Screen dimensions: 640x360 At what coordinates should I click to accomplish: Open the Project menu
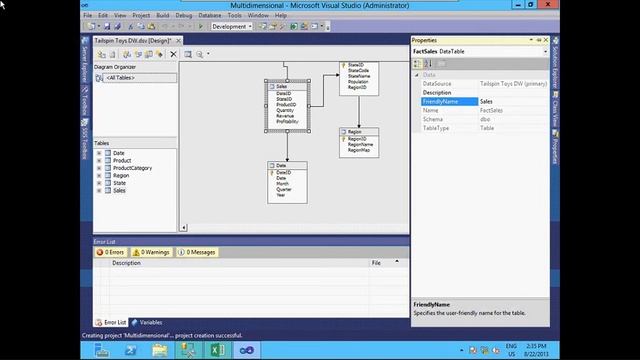141,16
